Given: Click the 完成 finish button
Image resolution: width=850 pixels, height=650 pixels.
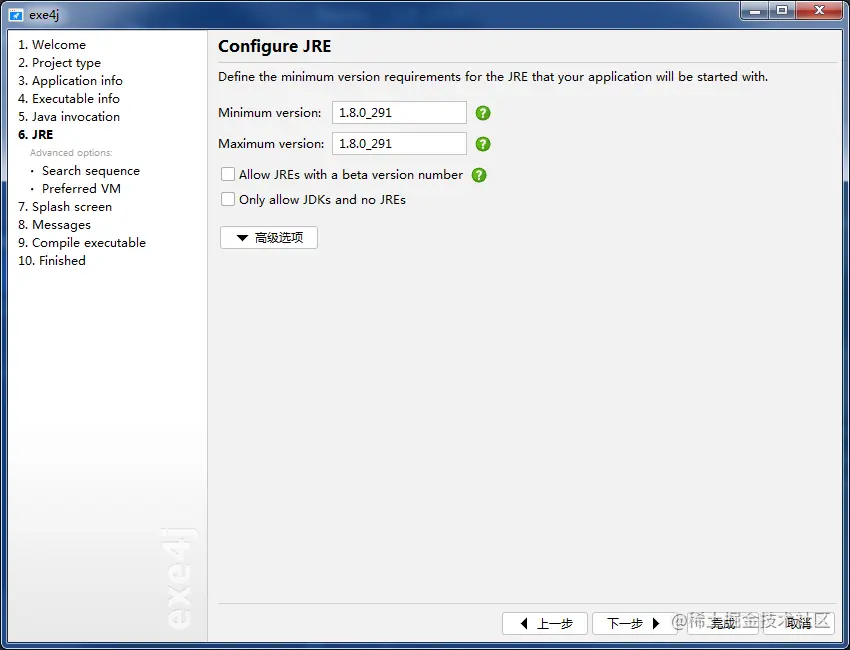Looking at the screenshot, I should click(723, 623).
